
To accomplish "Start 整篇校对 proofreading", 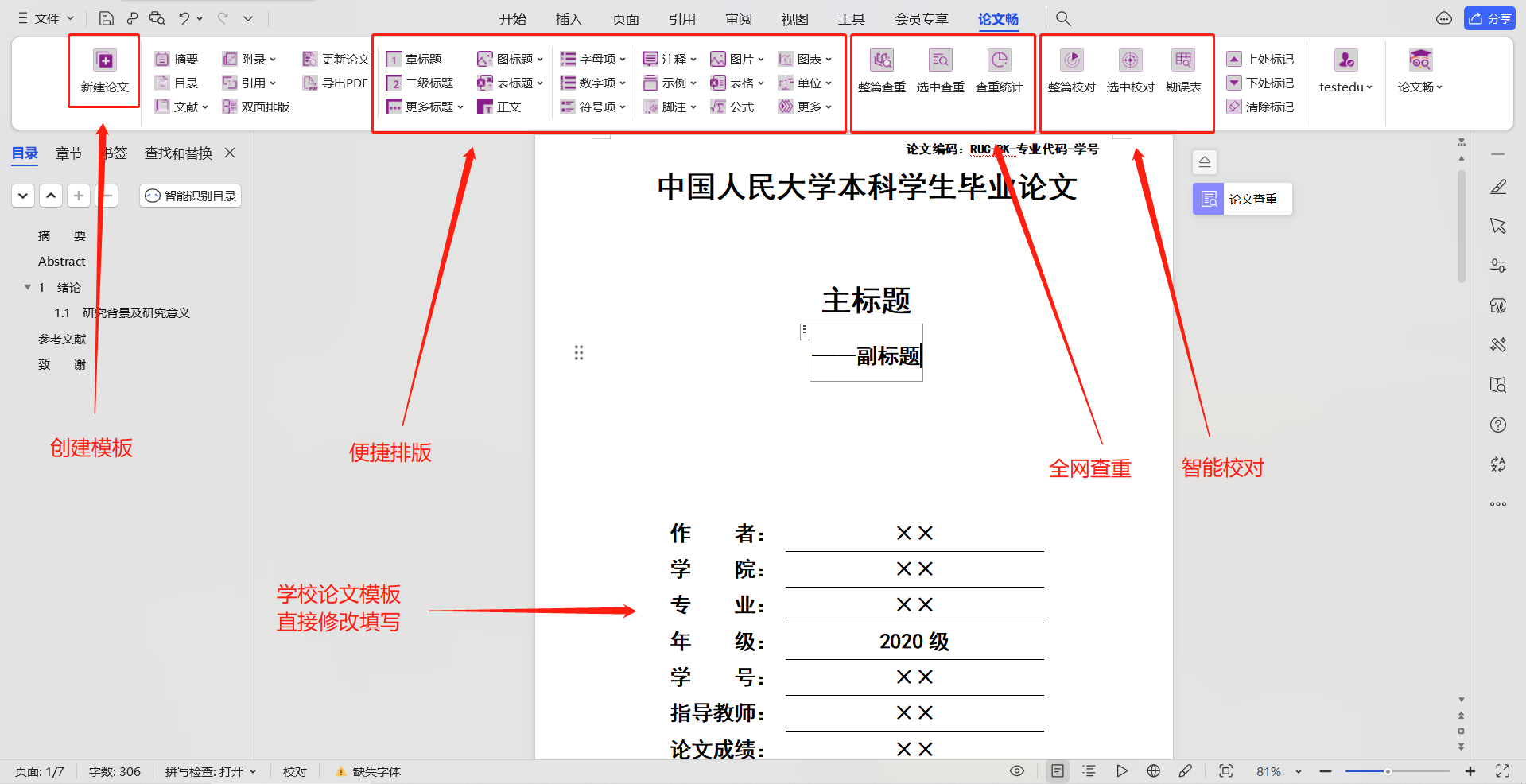I will 1071,71.
